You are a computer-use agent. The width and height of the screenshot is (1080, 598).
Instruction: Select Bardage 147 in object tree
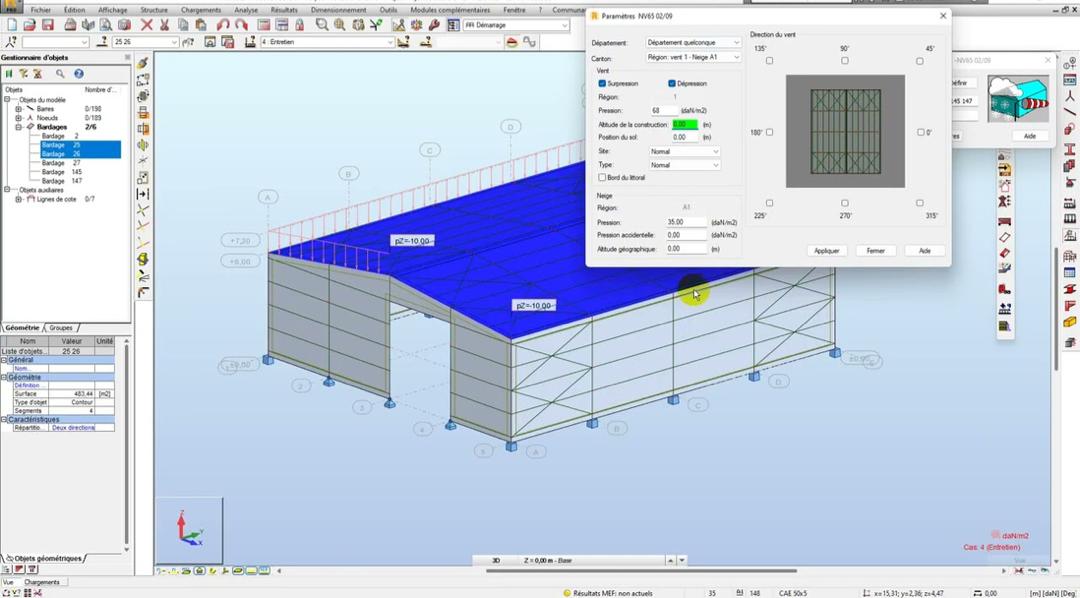click(63, 181)
